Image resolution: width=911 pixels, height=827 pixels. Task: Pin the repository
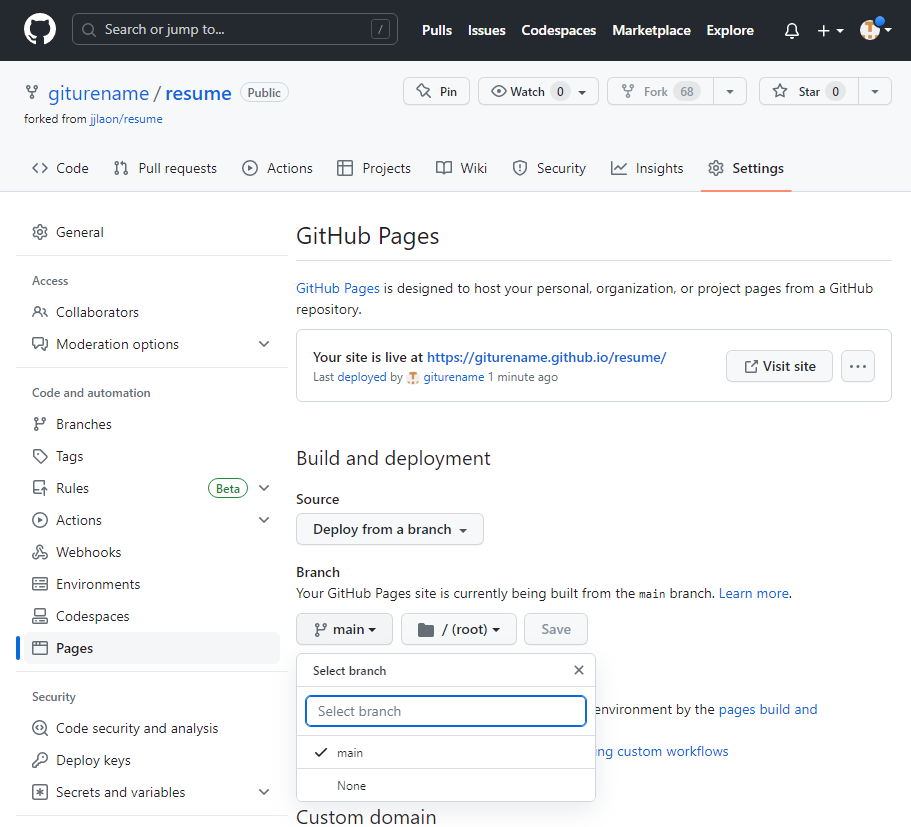[436, 91]
